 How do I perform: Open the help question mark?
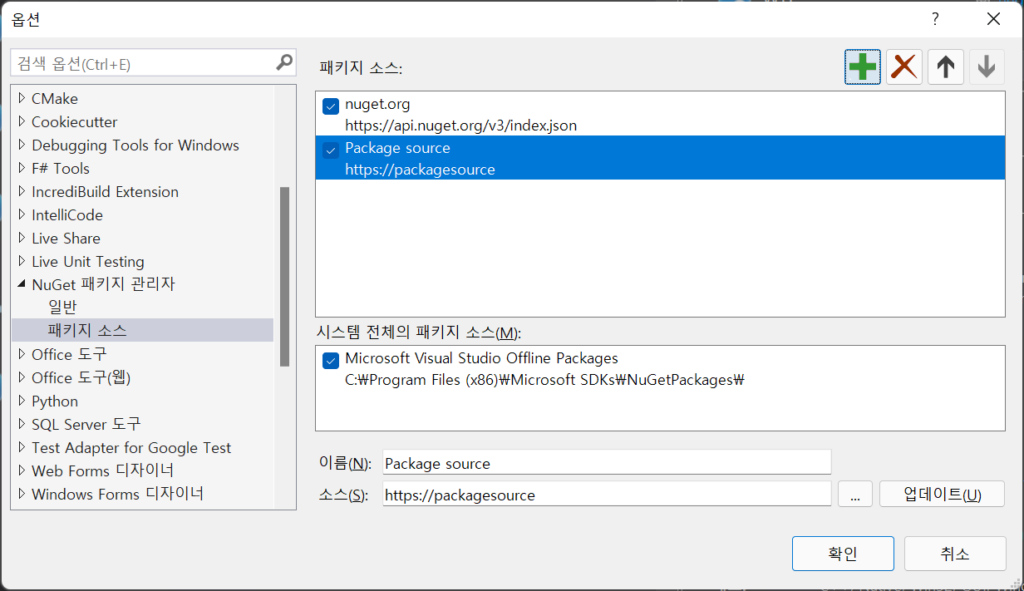click(x=935, y=19)
